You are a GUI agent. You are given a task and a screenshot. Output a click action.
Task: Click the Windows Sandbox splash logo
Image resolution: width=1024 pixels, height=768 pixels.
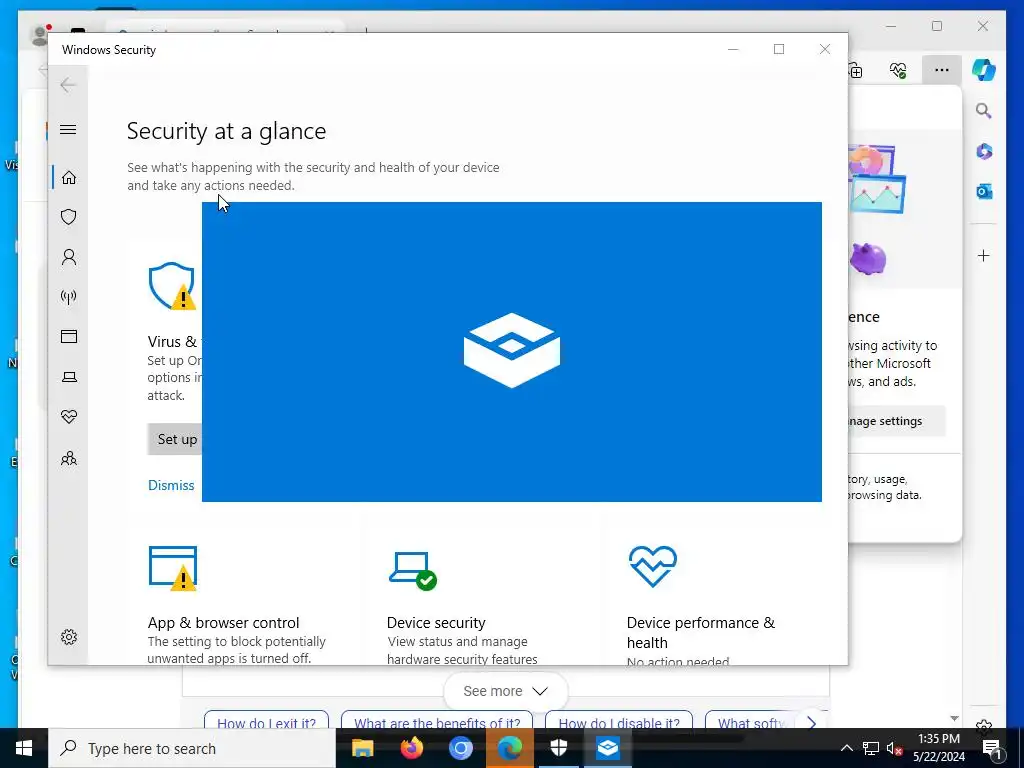511,350
